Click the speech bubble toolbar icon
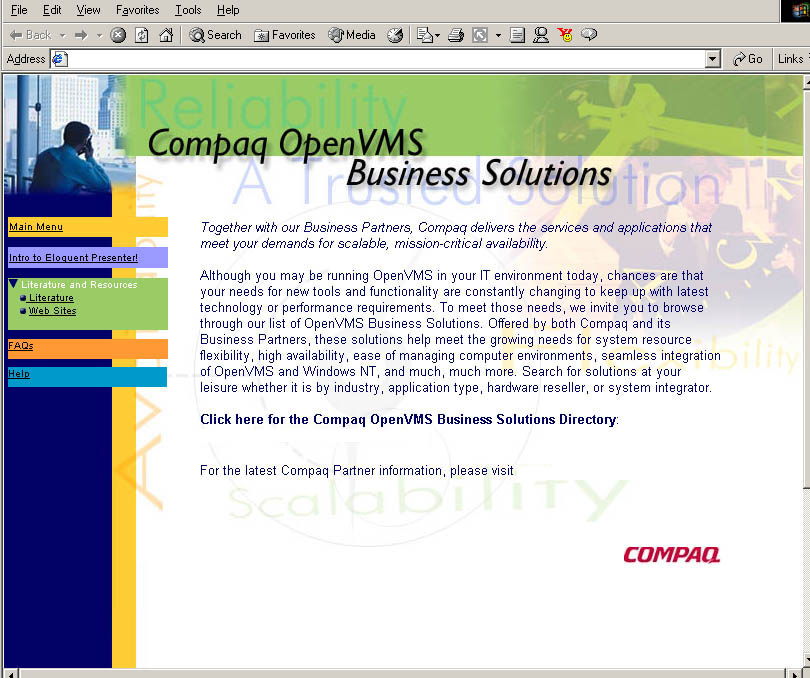 (x=589, y=35)
